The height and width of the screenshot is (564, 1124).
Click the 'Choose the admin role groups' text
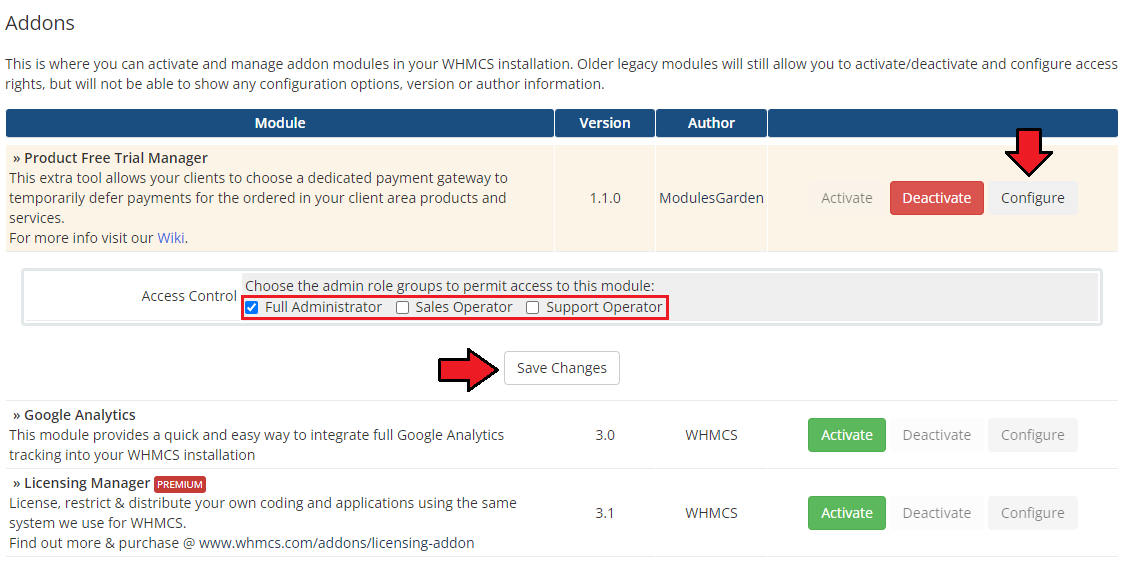click(x=449, y=286)
